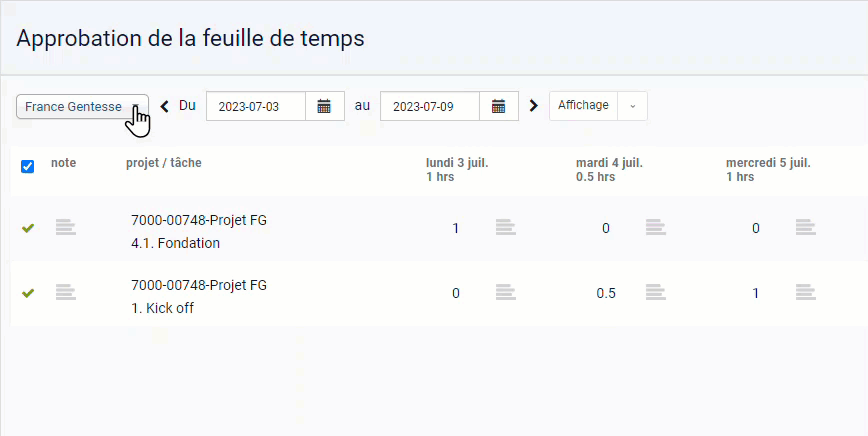
Task: Expand the Affichage dropdown arrow
Action: coord(633,106)
